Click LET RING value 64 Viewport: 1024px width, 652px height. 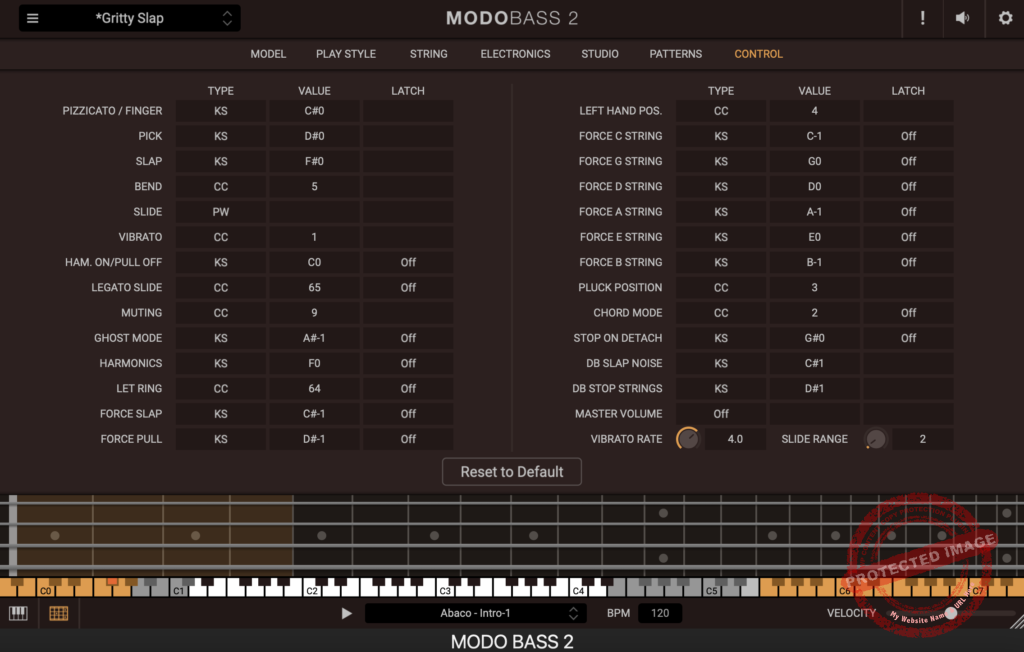click(314, 389)
